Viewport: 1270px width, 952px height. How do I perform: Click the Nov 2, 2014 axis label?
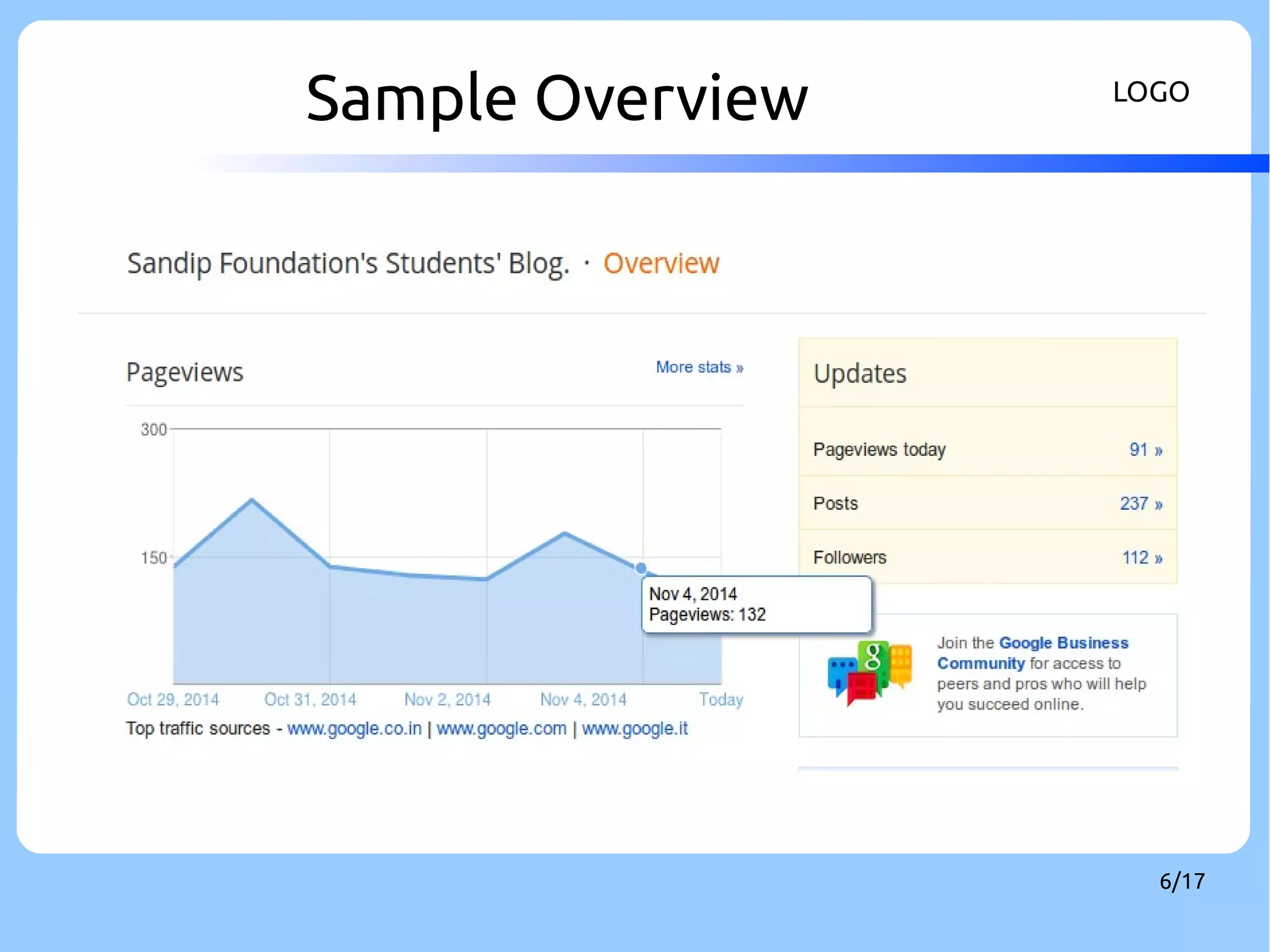click(x=447, y=700)
